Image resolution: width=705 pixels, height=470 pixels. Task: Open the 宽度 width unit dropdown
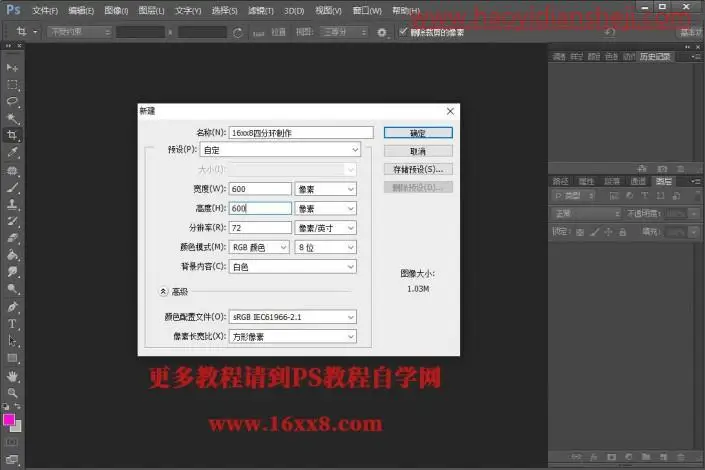click(x=326, y=189)
